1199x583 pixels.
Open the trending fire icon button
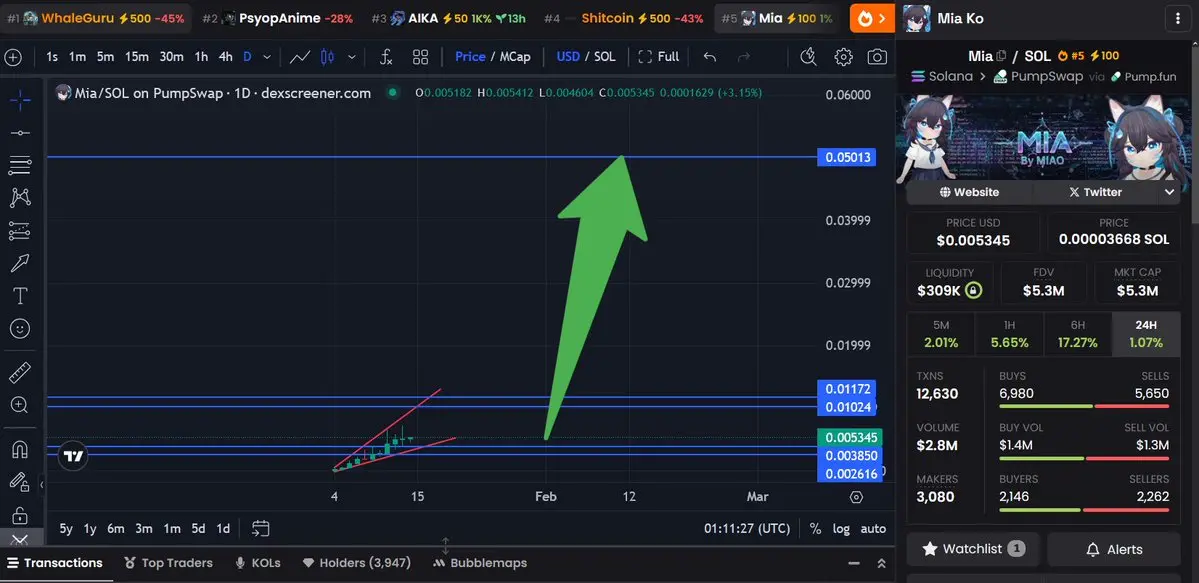[872, 18]
